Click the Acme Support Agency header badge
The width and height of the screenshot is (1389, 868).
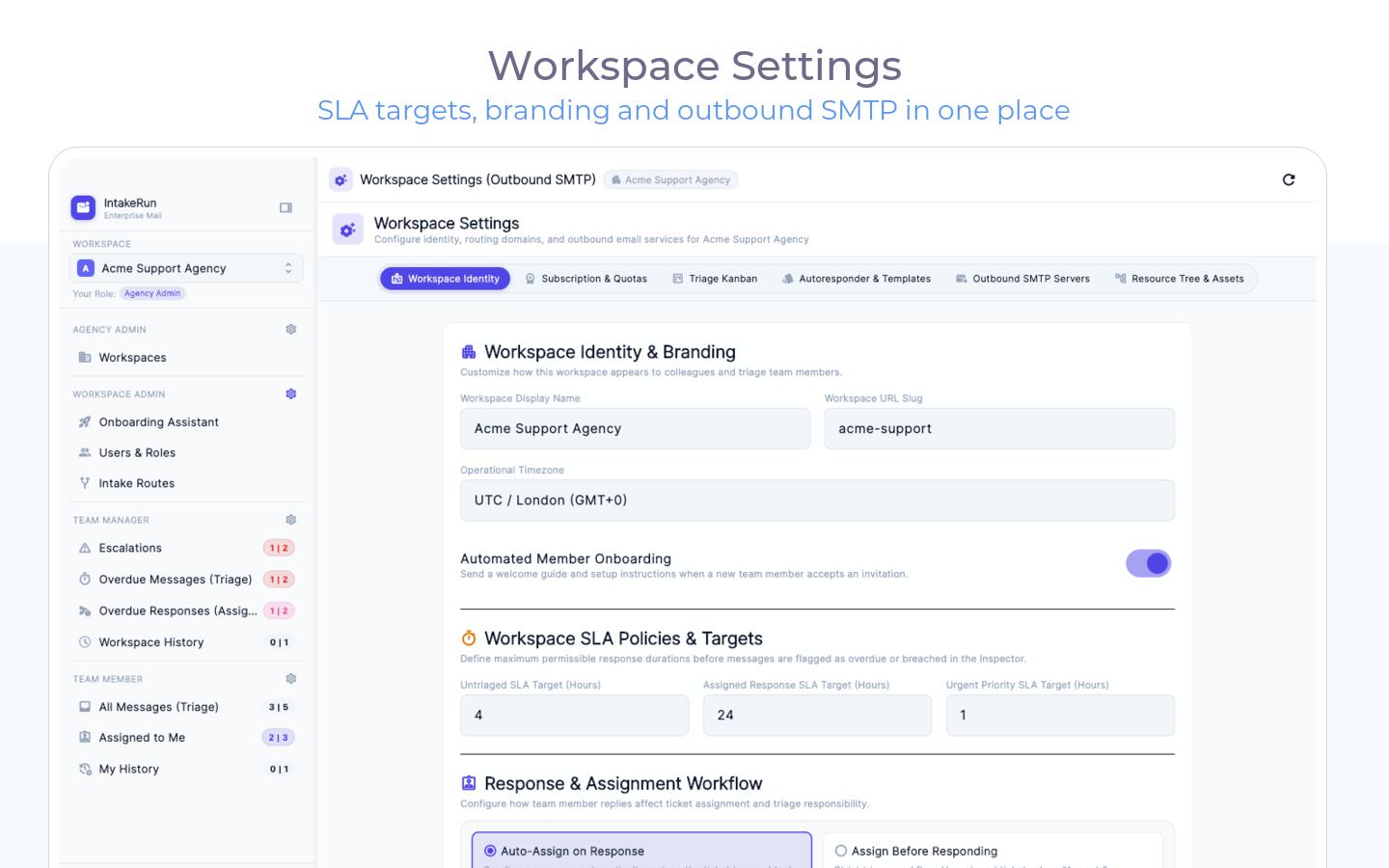pos(671,179)
